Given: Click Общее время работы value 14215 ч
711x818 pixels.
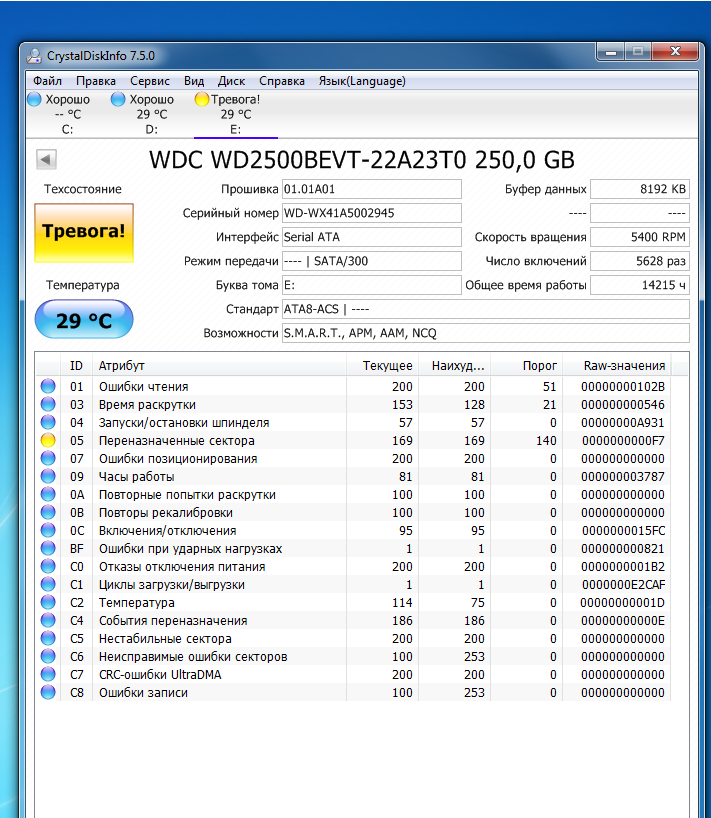Looking at the screenshot, I should [640, 285].
